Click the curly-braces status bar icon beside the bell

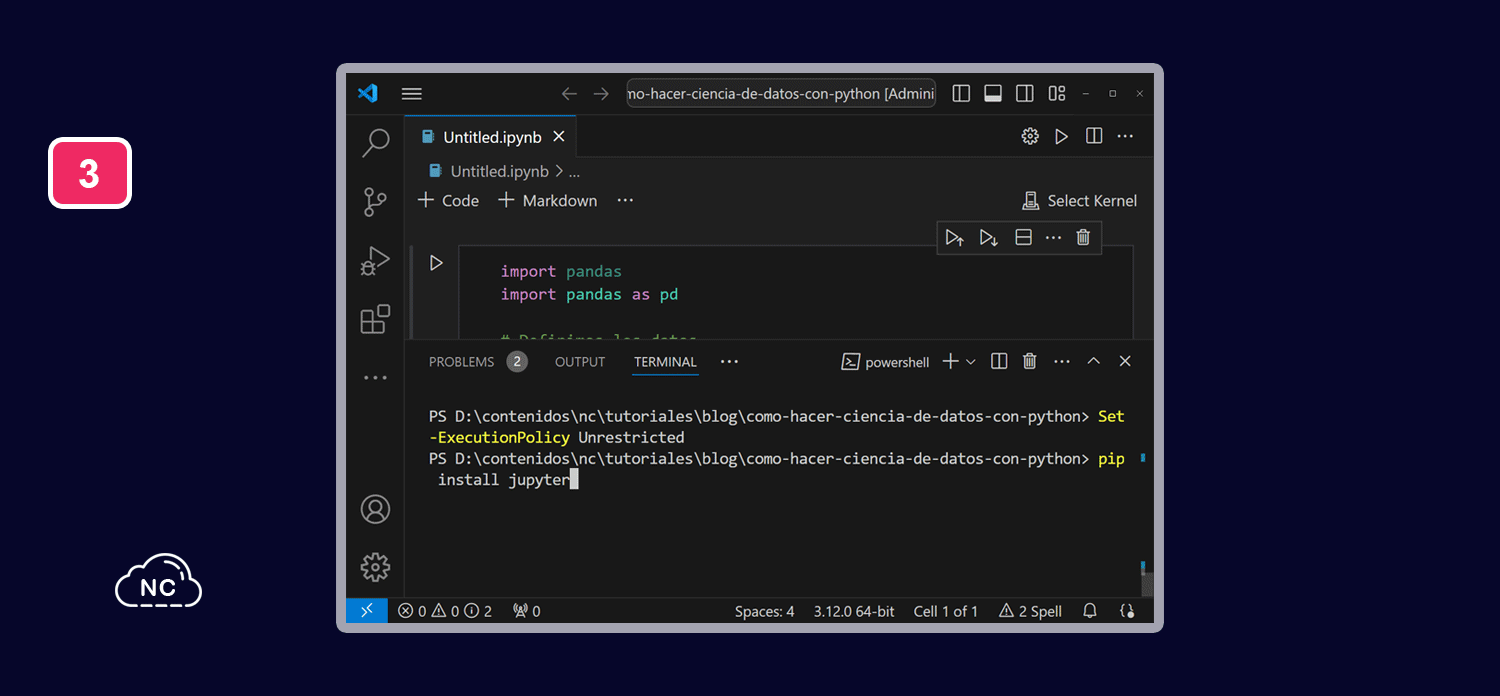[x=1127, y=611]
